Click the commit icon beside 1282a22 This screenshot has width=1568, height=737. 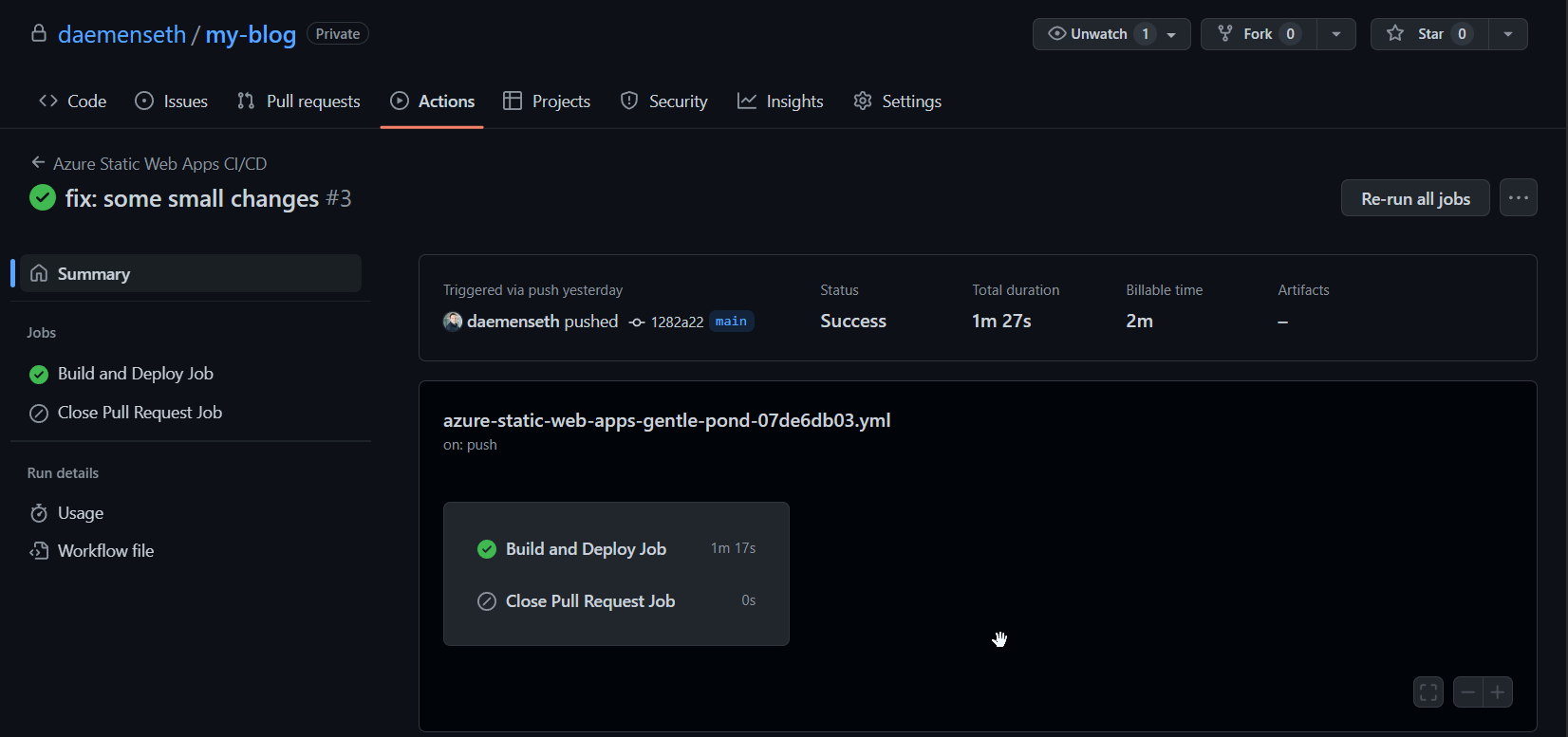pos(637,322)
